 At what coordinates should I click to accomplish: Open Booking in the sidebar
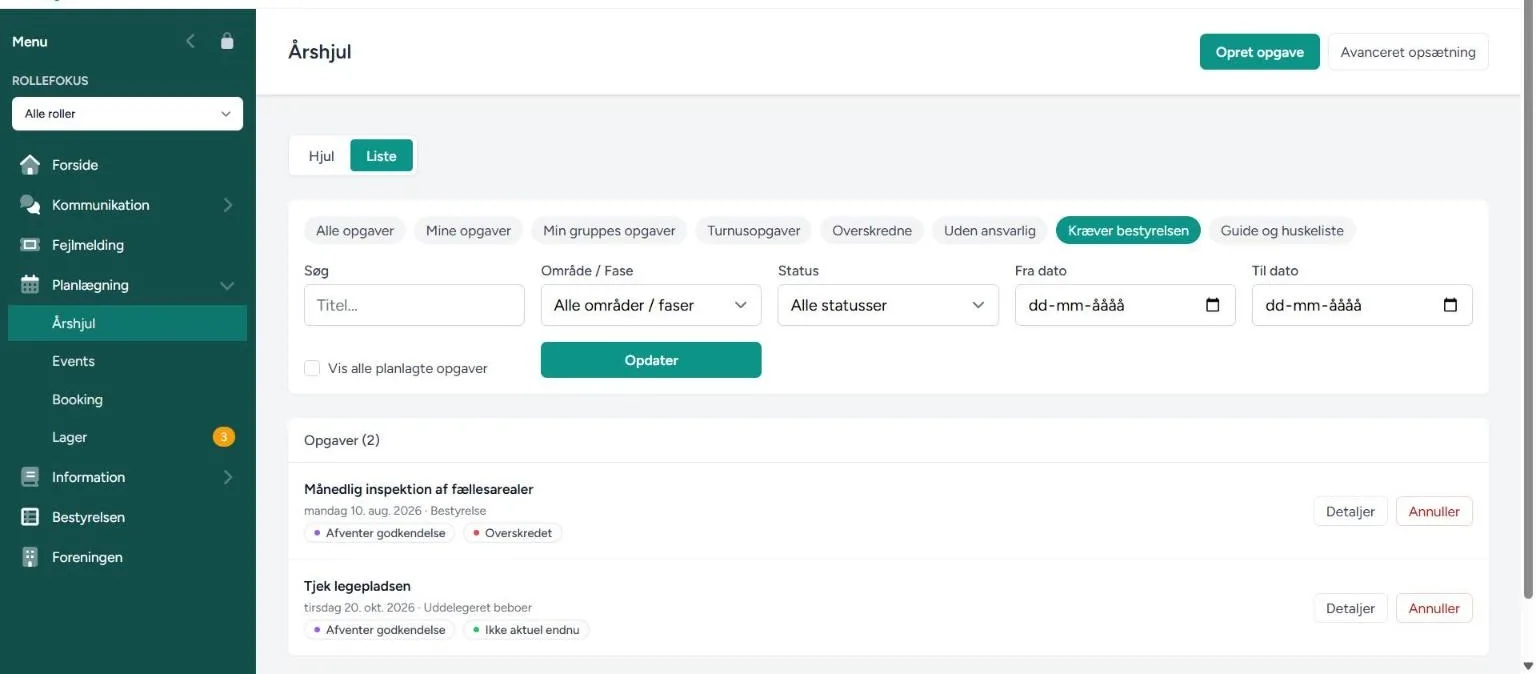coord(127,399)
